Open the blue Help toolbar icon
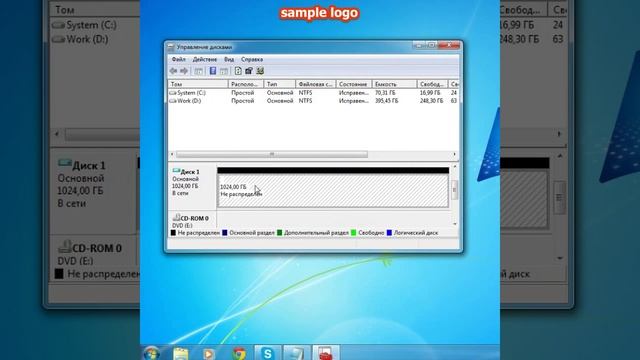This screenshot has width=640, height=360. click(x=213, y=71)
